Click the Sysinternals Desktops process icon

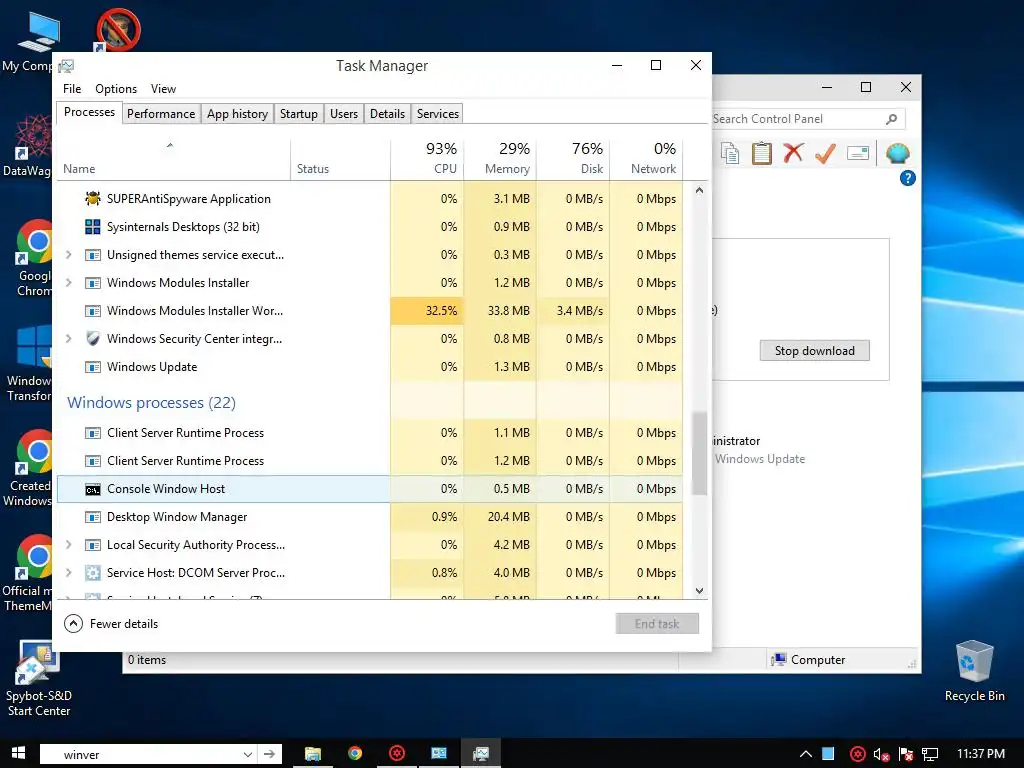[x=93, y=227]
